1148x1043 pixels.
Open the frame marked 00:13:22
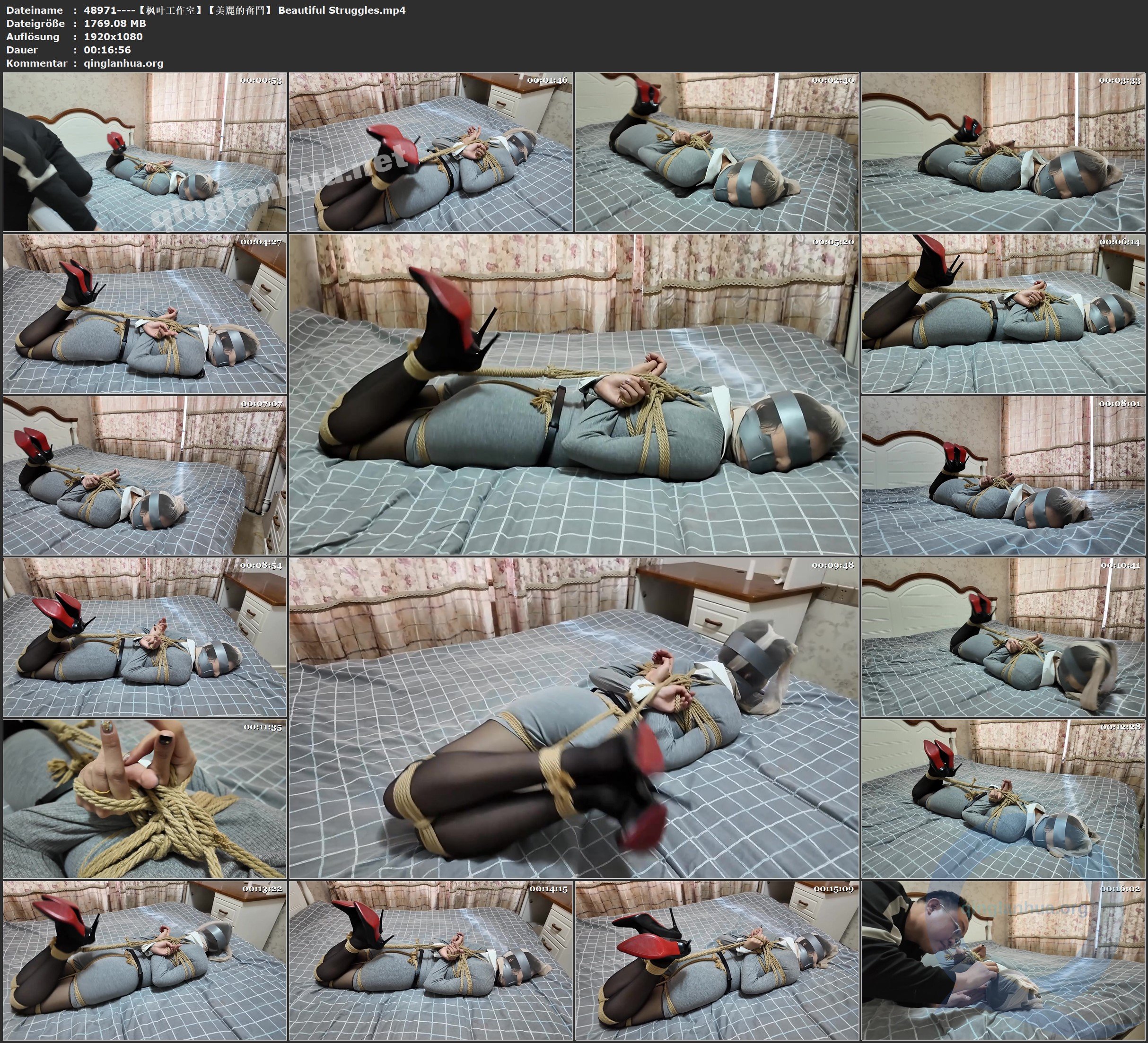click(x=145, y=960)
